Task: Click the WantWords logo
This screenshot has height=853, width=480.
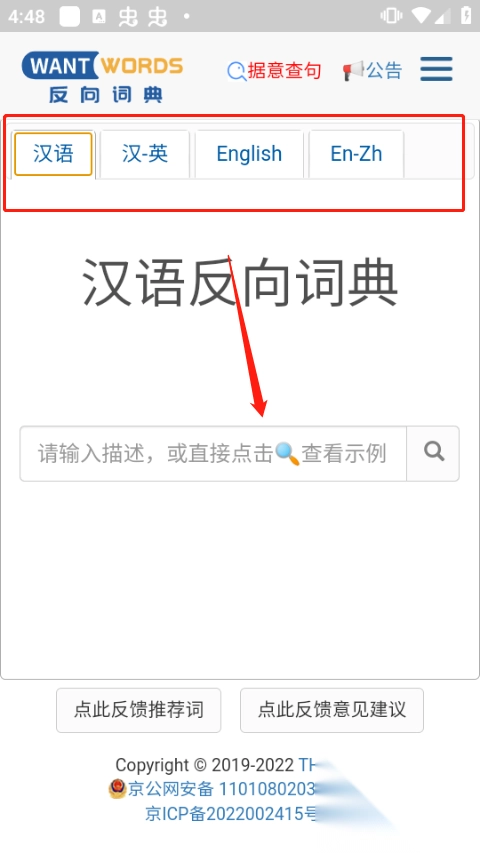Action: 102,77
